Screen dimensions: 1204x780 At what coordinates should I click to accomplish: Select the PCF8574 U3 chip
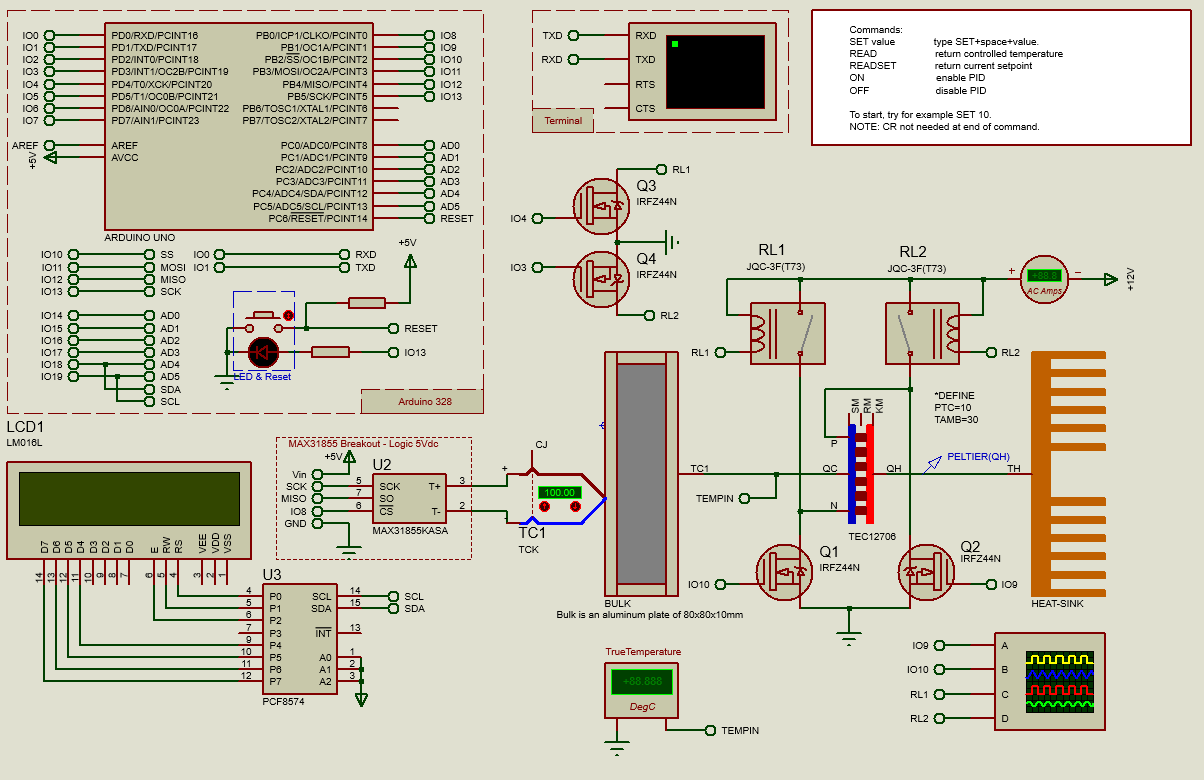(300, 639)
